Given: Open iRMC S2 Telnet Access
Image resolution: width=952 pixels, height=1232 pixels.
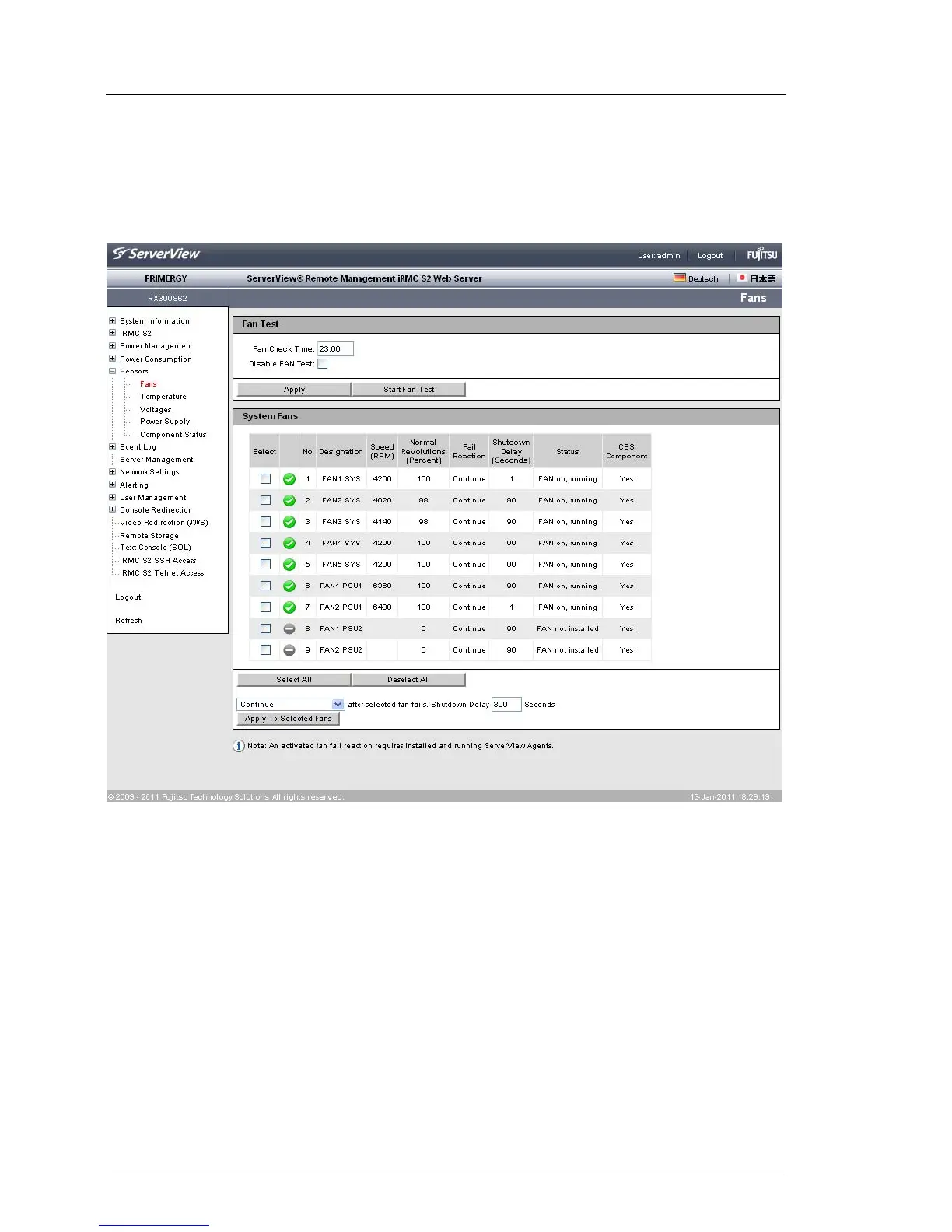Looking at the screenshot, I should (x=162, y=573).
